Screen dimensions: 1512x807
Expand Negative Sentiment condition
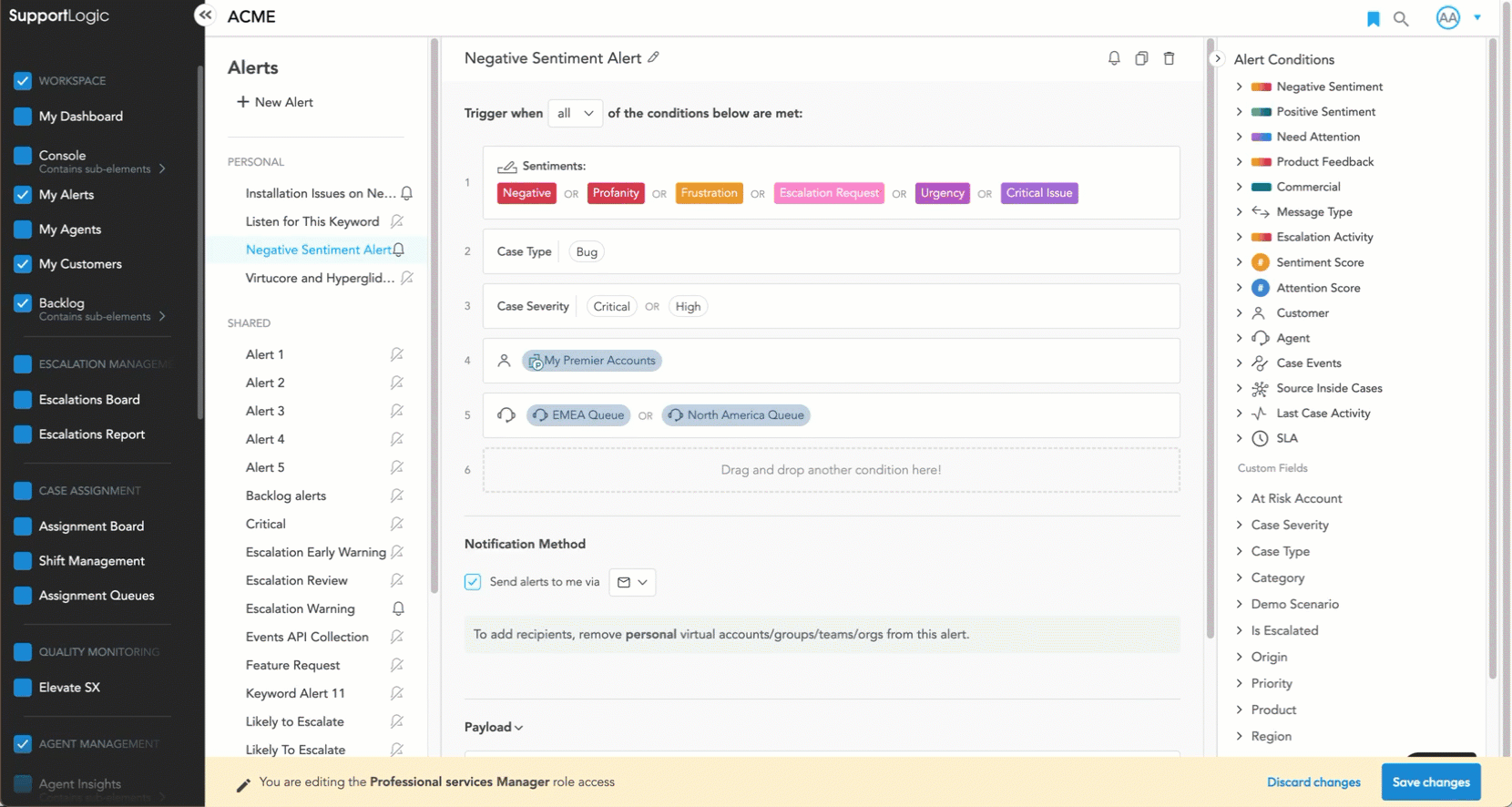click(1240, 87)
